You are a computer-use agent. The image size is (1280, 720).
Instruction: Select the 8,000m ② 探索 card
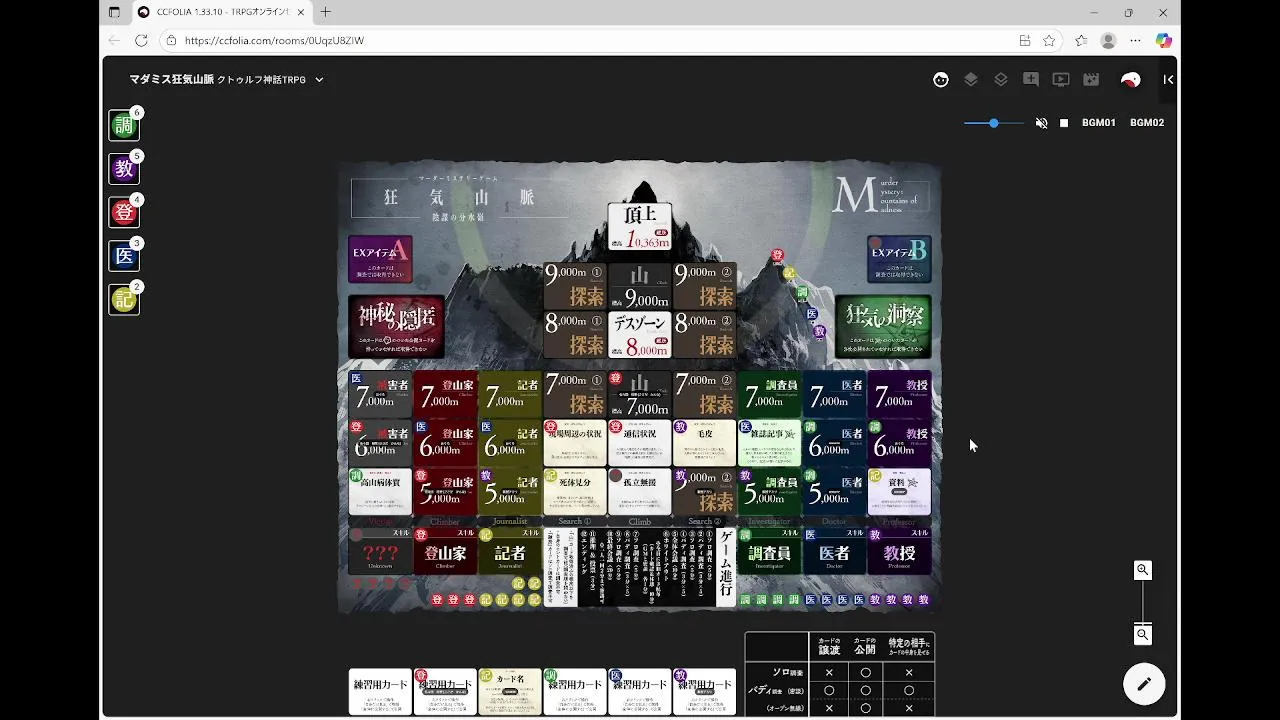point(705,335)
